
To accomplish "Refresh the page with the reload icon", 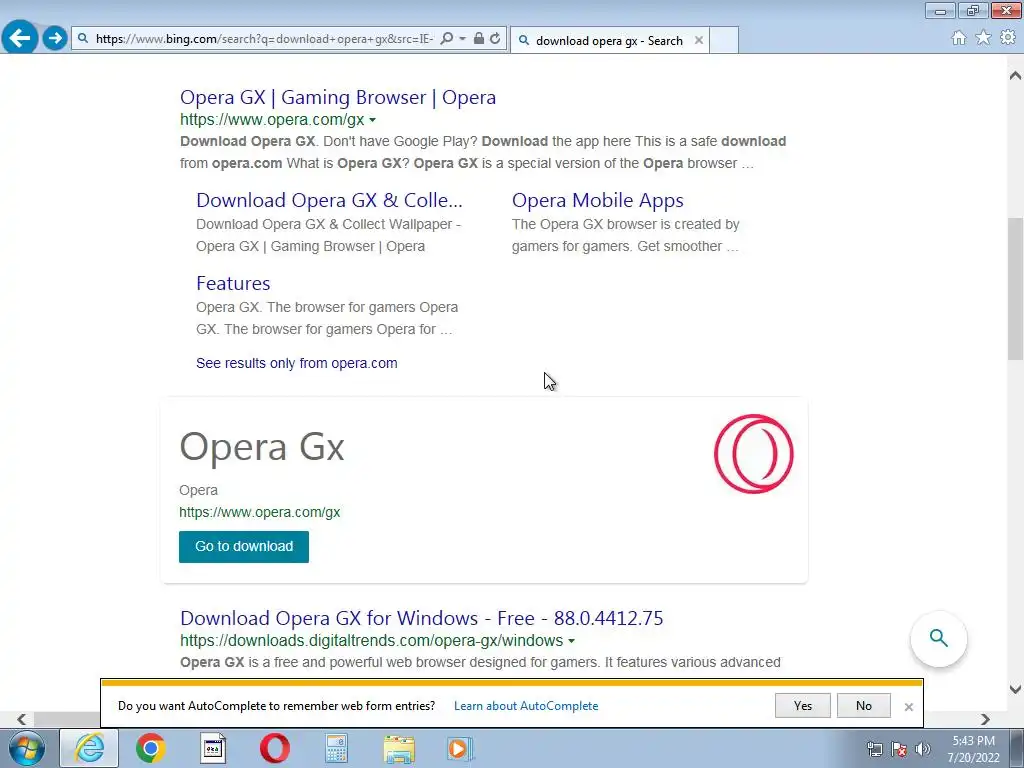I will [x=495, y=39].
